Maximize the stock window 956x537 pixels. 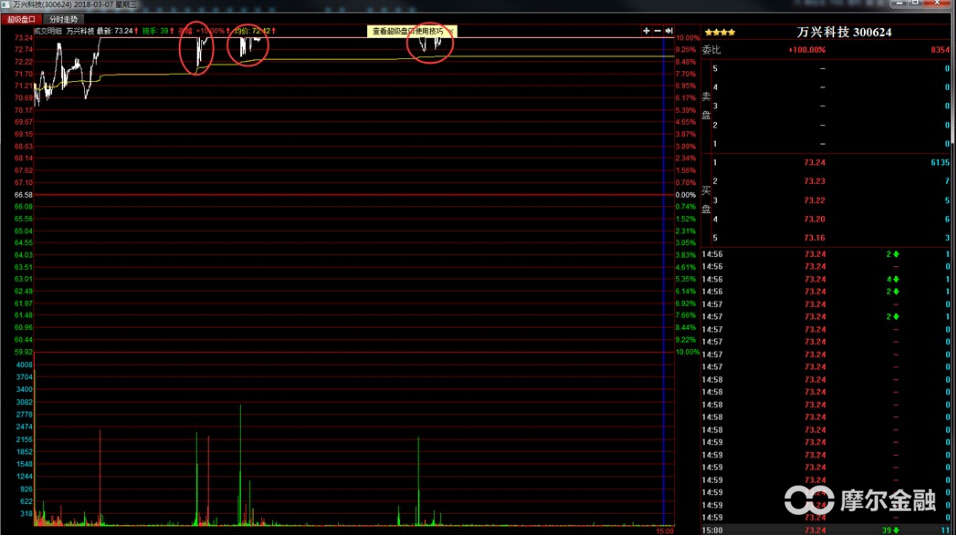(x=916, y=4)
